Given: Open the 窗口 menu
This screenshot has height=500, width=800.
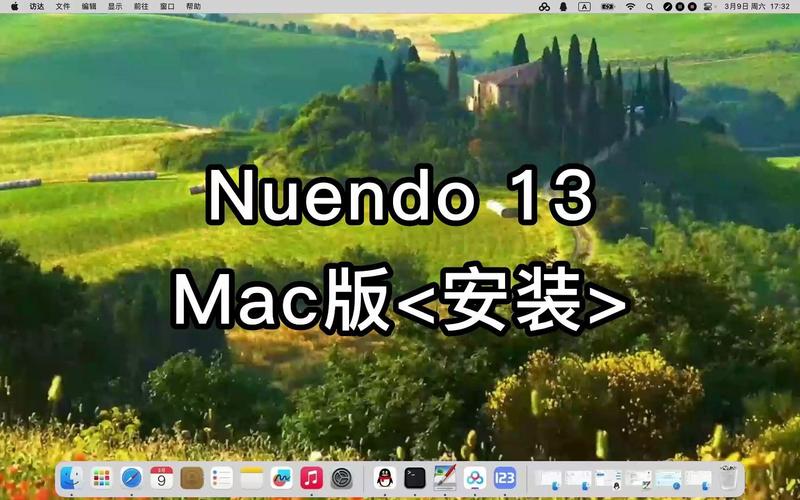Looking at the screenshot, I should coord(167,7).
